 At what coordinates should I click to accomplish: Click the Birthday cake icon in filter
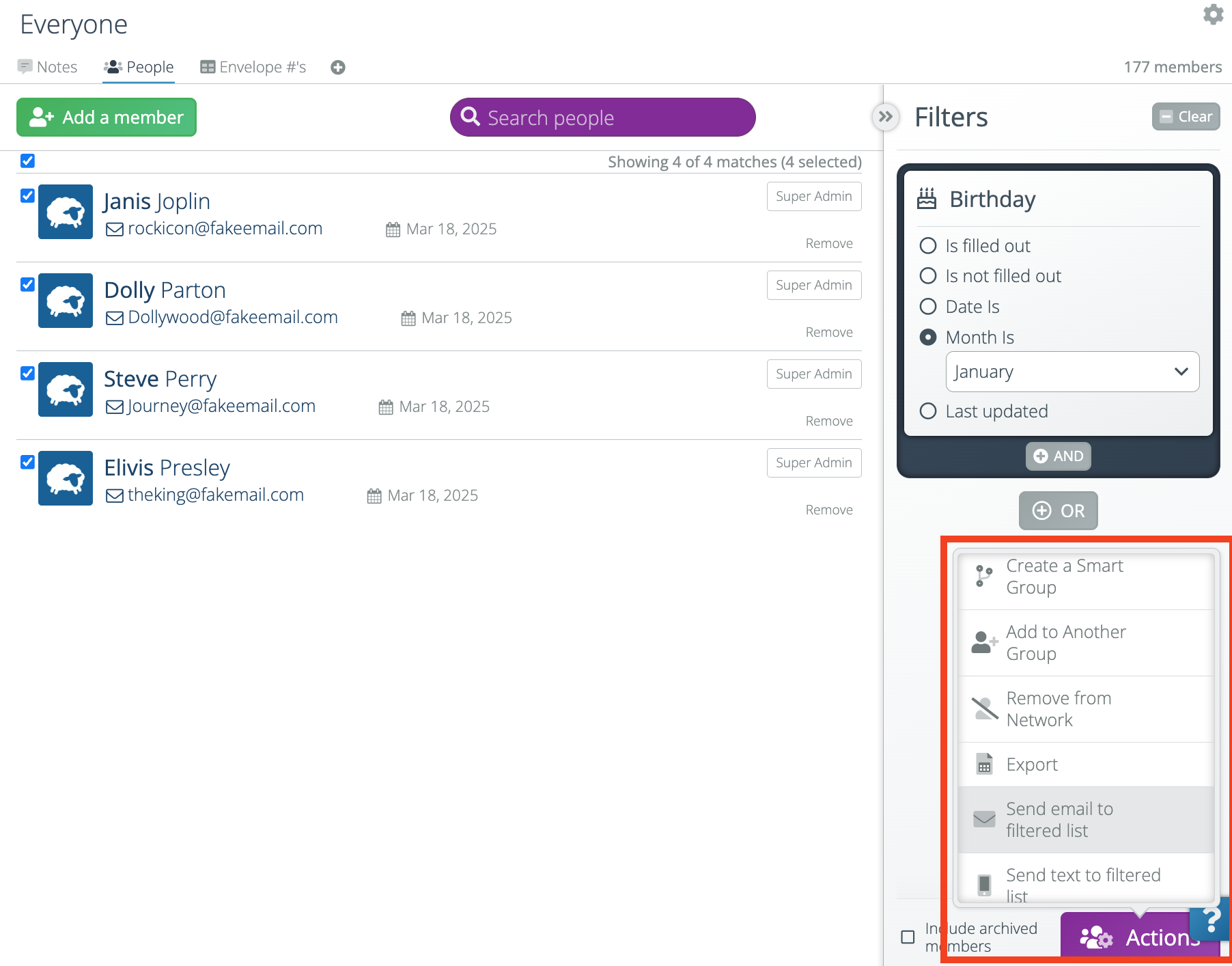click(x=927, y=198)
